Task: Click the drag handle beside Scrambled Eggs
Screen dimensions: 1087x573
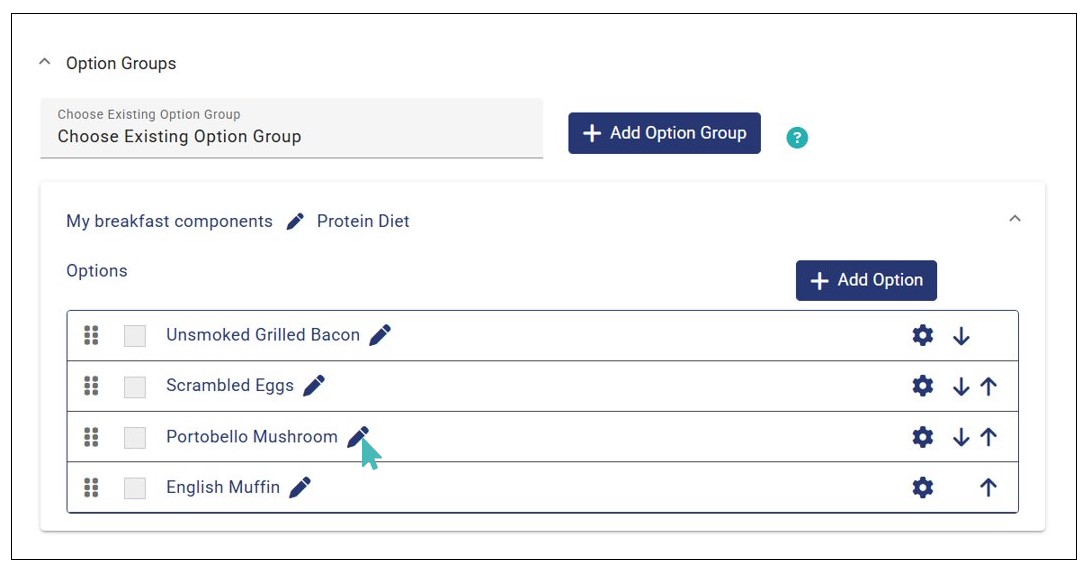Action: pyautogui.click(x=91, y=386)
